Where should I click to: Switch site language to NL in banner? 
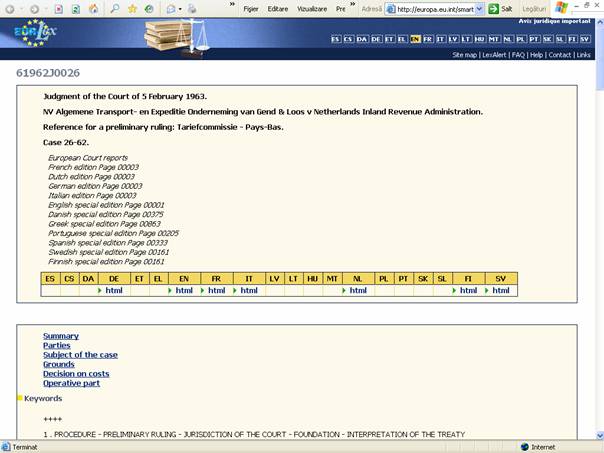508,39
